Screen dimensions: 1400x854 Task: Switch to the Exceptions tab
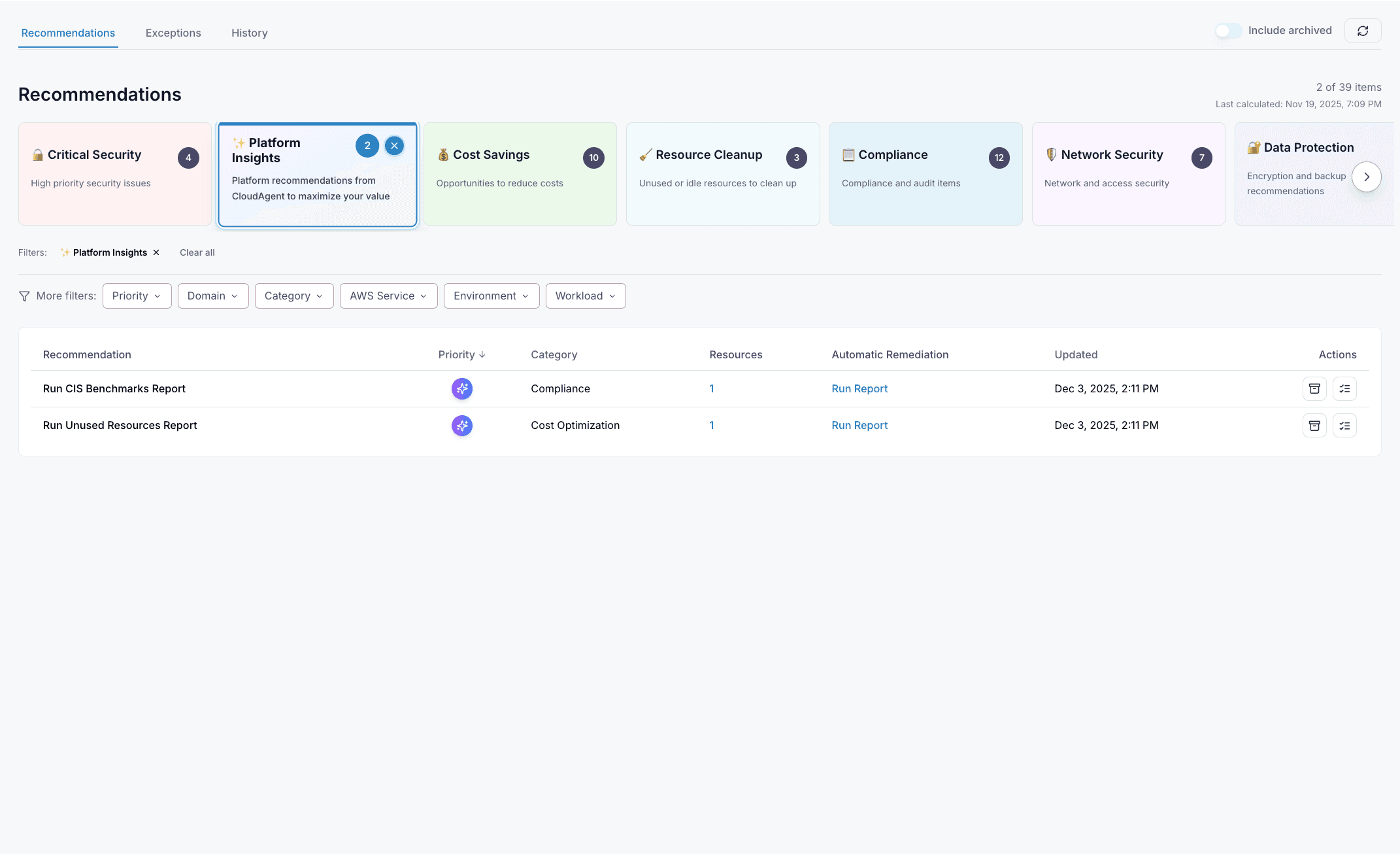coord(173,33)
